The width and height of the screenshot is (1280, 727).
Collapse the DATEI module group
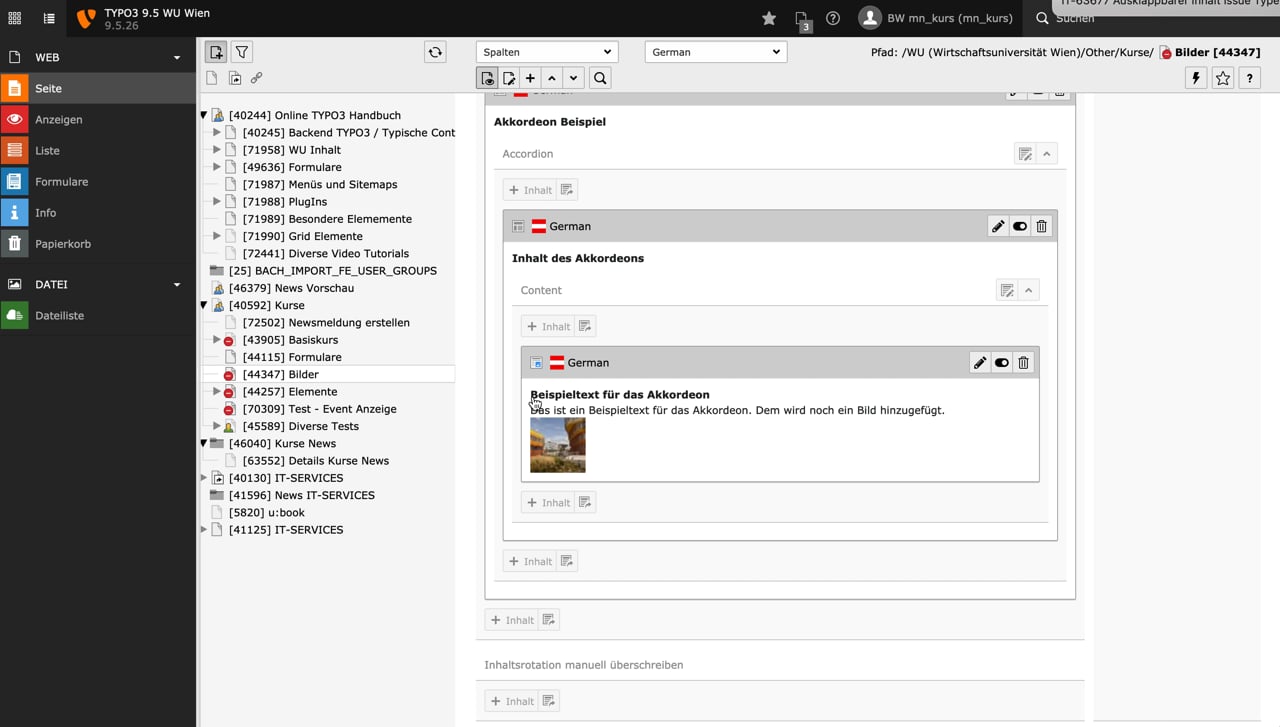[x=98, y=284]
